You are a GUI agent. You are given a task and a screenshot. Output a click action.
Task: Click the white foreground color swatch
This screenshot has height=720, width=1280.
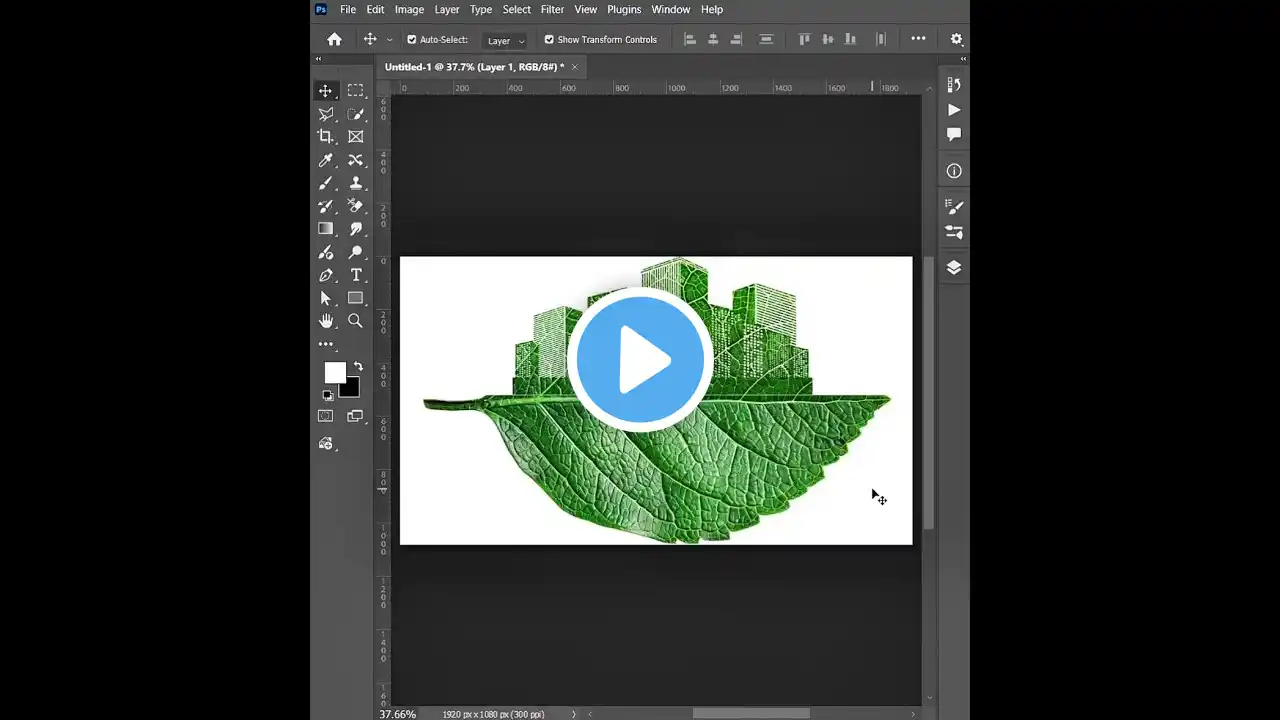click(x=335, y=372)
